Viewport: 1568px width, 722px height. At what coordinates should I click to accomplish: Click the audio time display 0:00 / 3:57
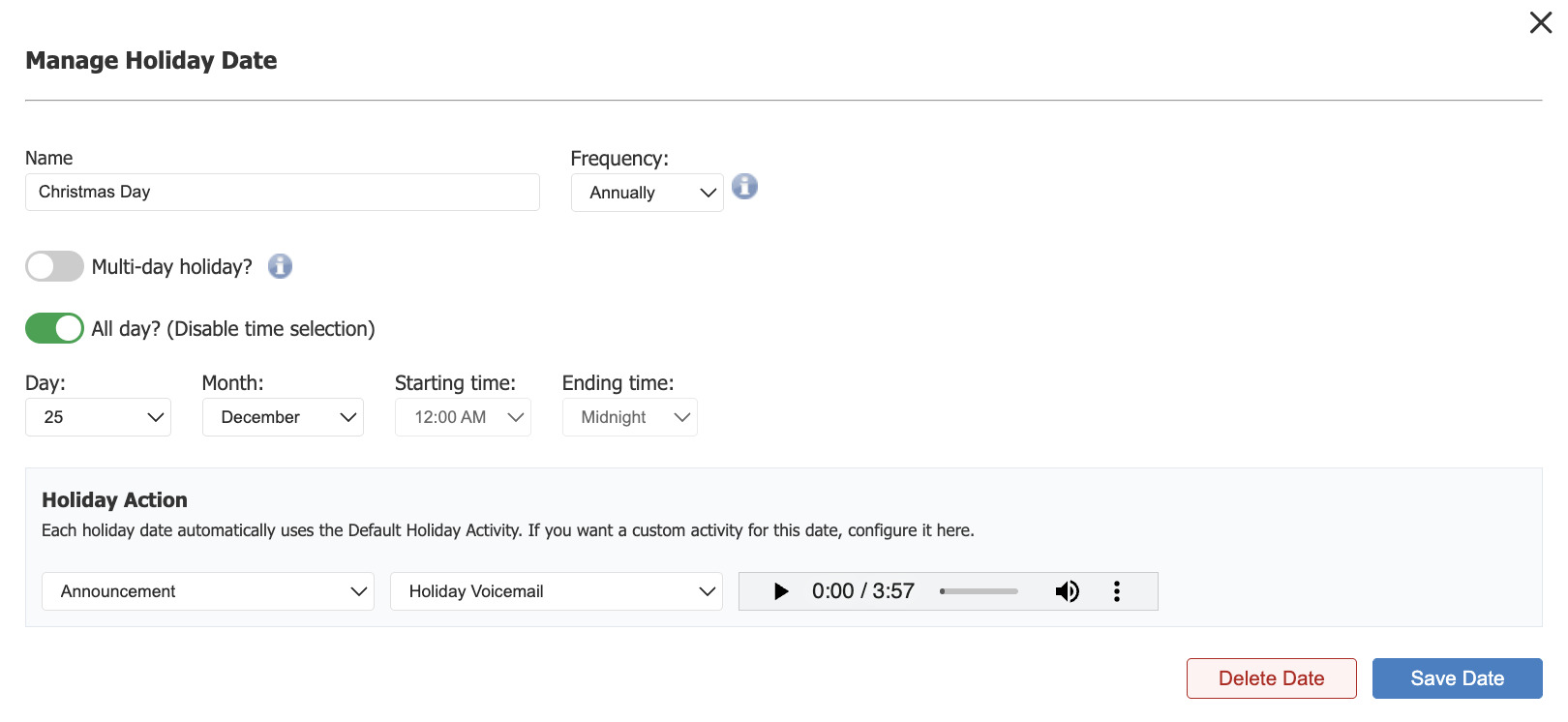[x=862, y=591]
